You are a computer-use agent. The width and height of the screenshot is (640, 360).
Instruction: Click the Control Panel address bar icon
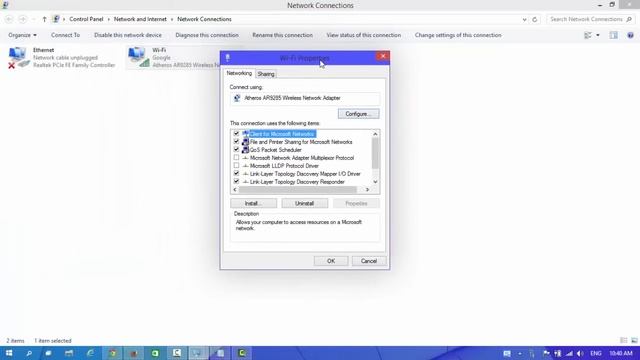[x=56, y=19]
